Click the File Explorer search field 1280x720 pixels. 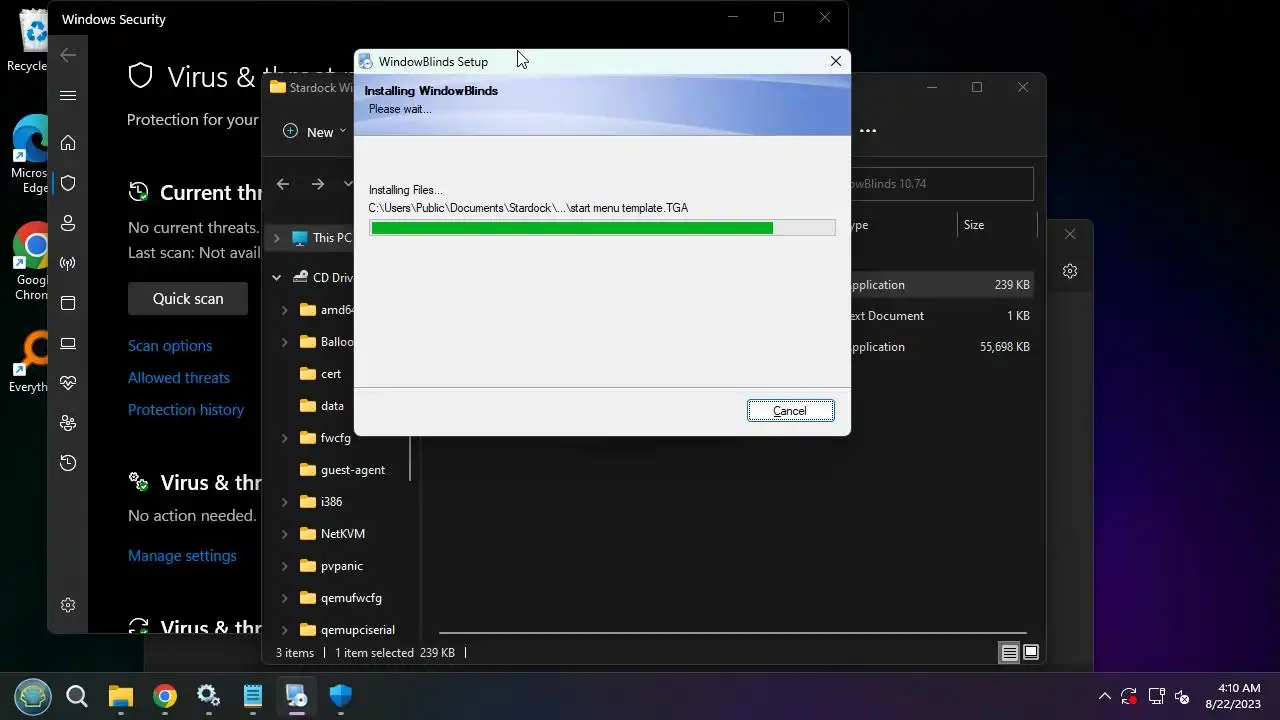pyautogui.click(x=941, y=184)
